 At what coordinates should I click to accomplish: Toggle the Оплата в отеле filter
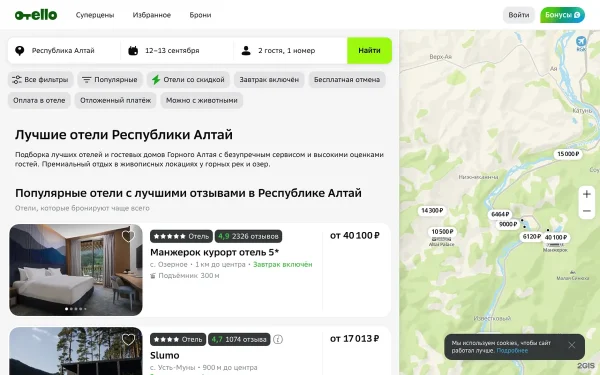[x=39, y=100]
